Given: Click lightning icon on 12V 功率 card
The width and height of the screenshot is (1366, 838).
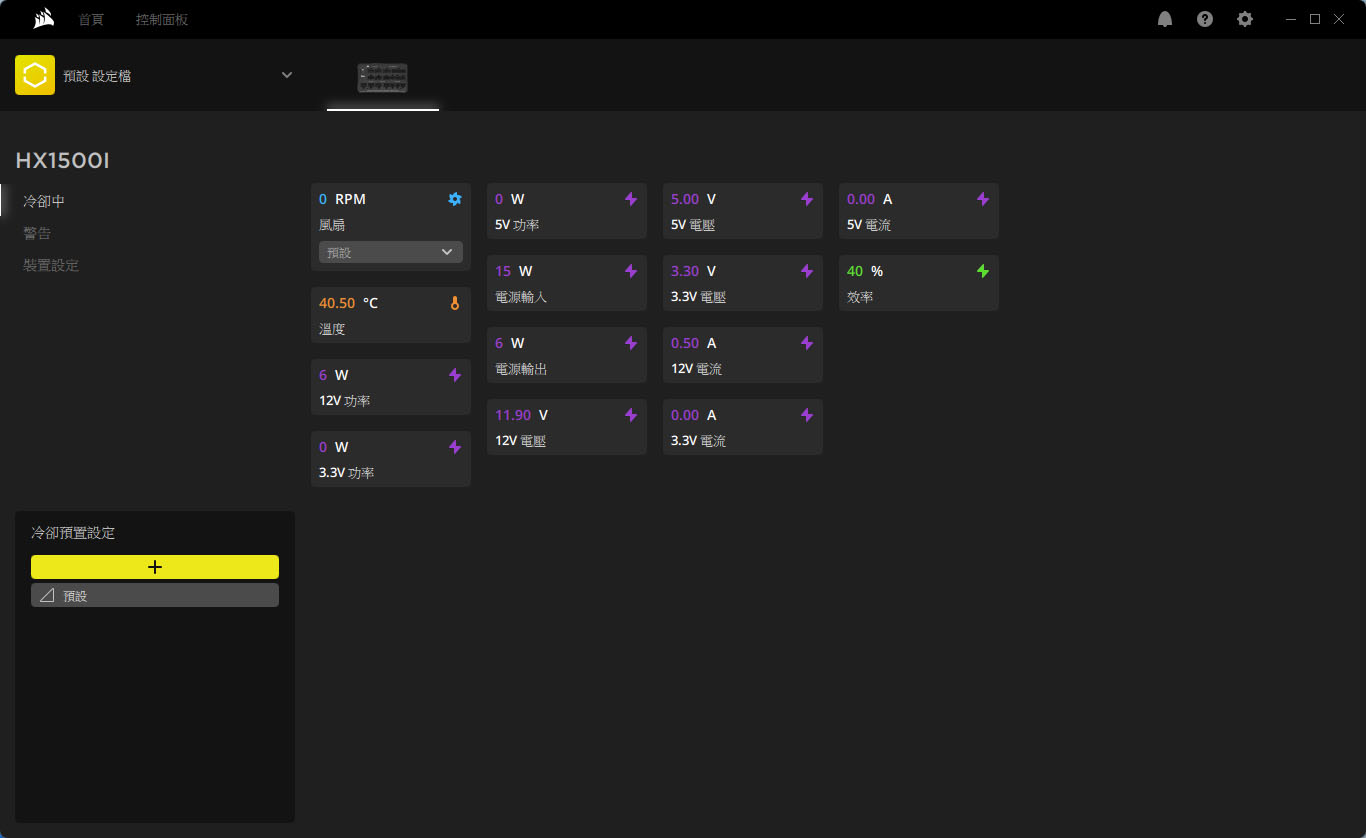Looking at the screenshot, I should 455,375.
